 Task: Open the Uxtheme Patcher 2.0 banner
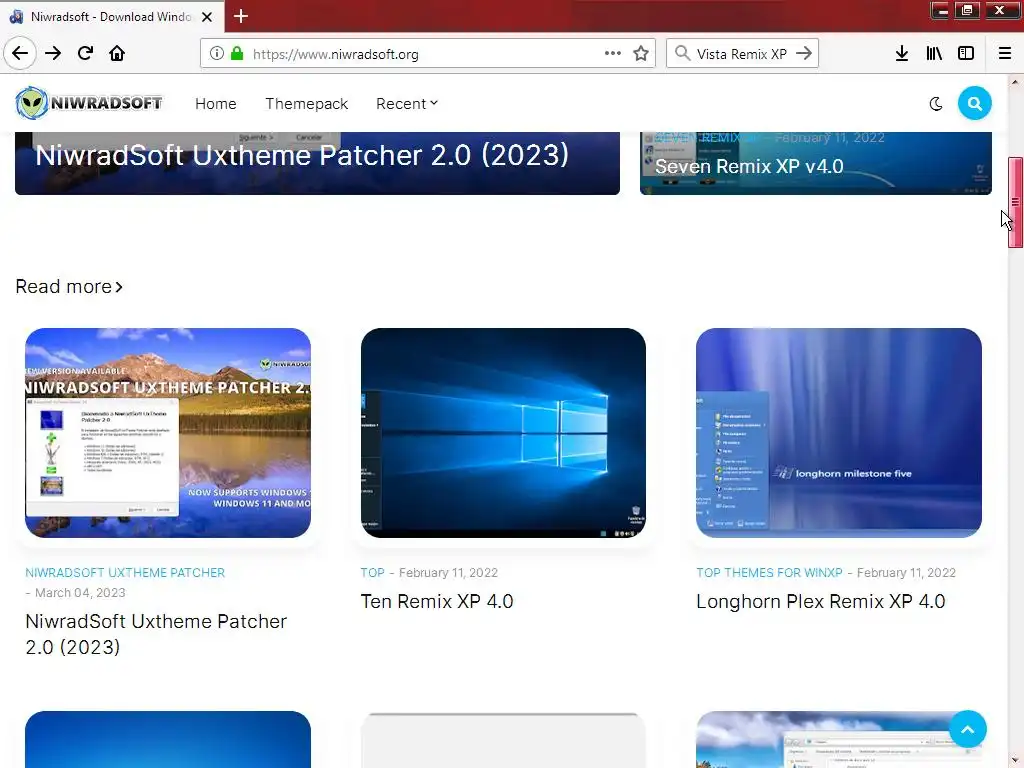tap(317, 163)
